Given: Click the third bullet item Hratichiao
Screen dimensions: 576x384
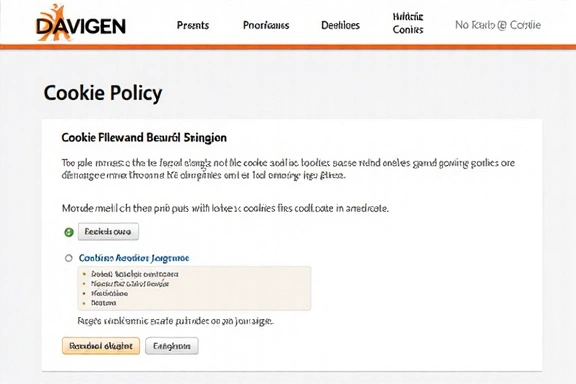Looking at the screenshot, I should (x=109, y=294).
